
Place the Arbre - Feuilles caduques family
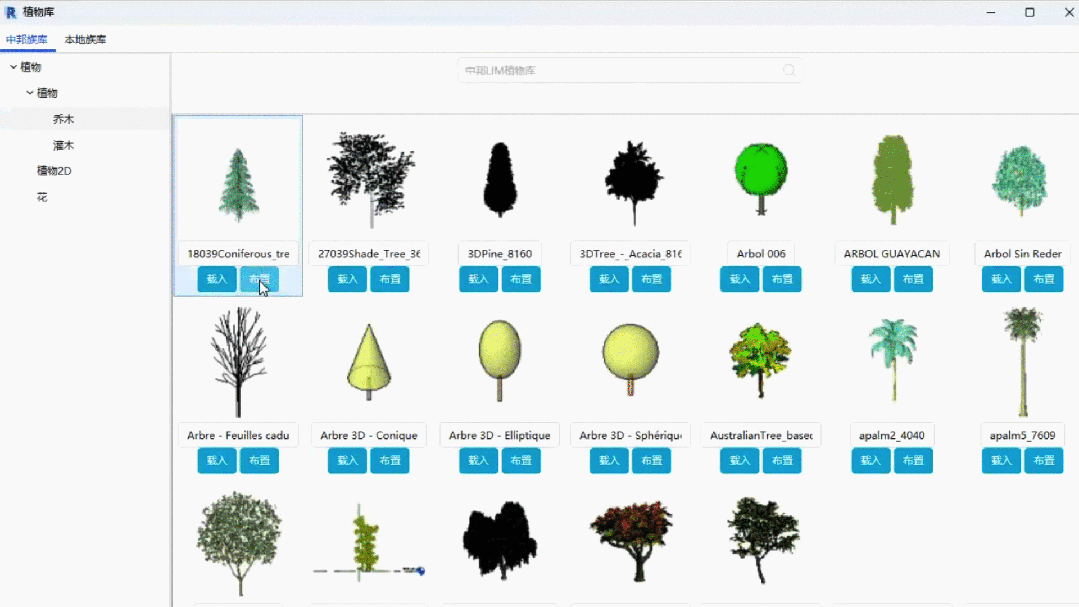click(259, 460)
